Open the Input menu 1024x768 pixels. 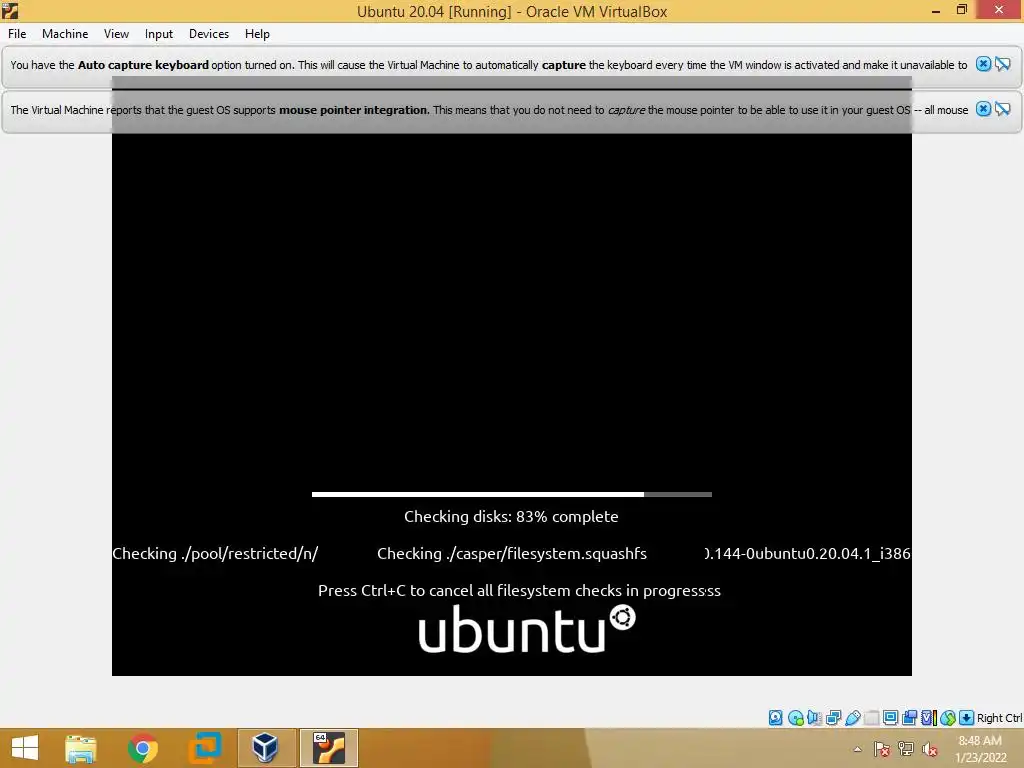(x=159, y=34)
